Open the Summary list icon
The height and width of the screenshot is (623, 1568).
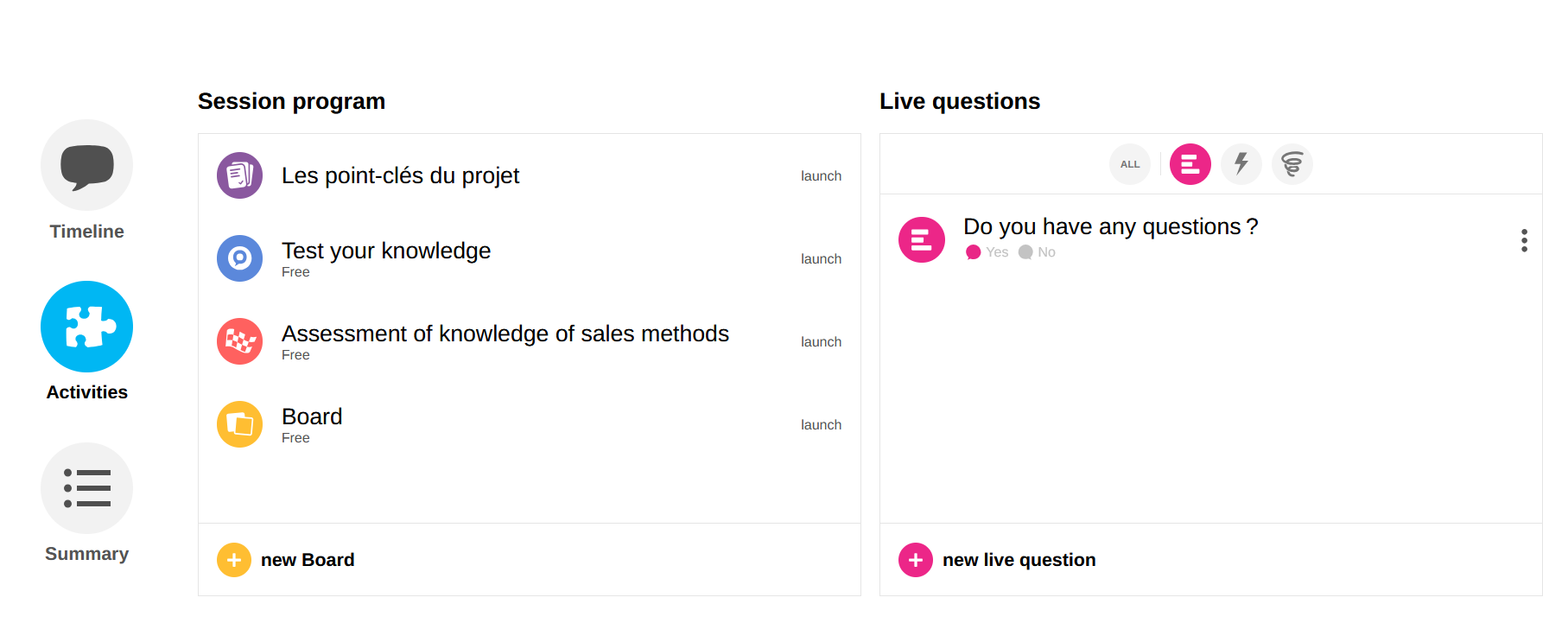[x=86, y=488]
